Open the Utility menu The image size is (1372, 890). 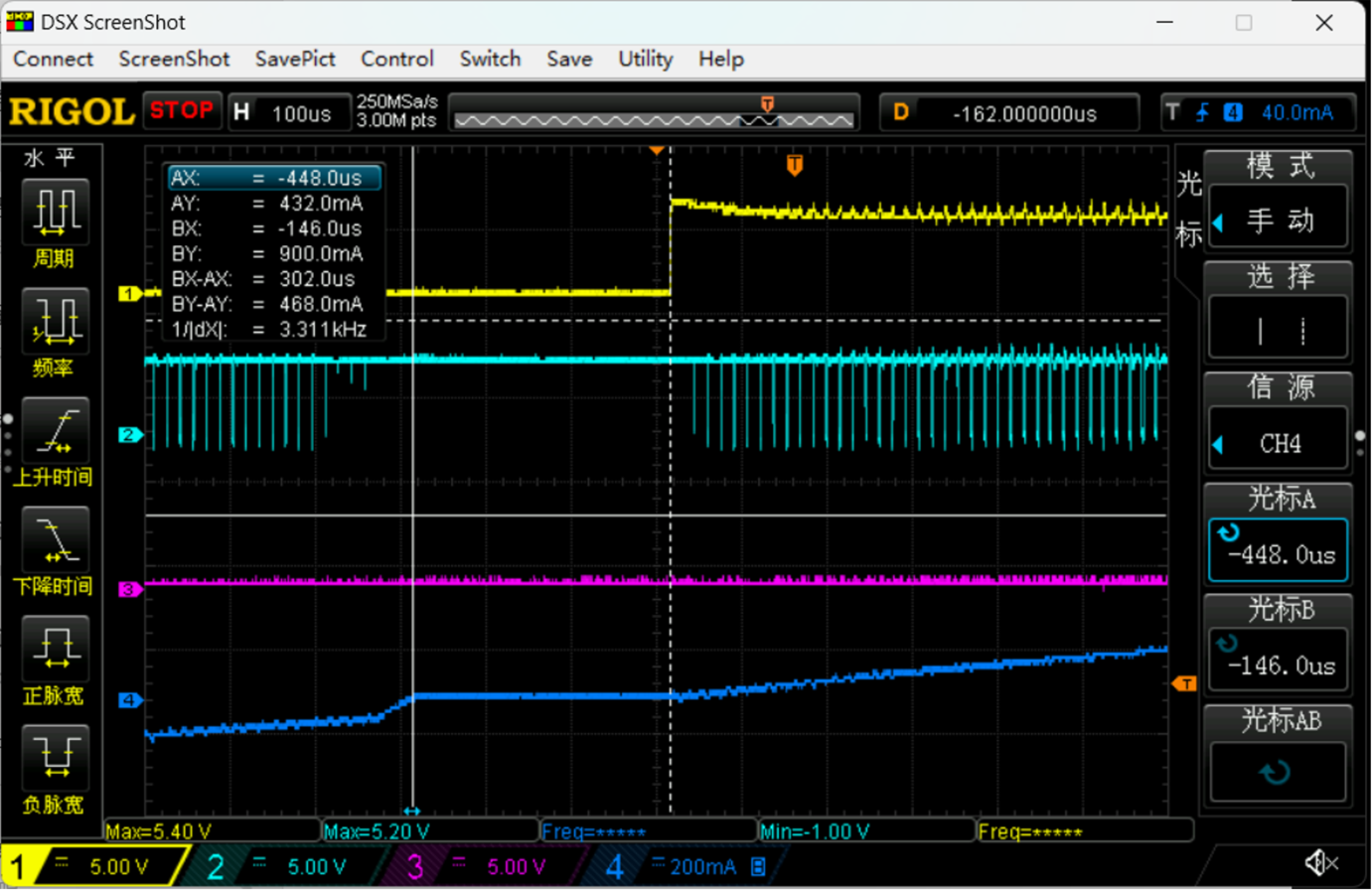tap(645, 59)
